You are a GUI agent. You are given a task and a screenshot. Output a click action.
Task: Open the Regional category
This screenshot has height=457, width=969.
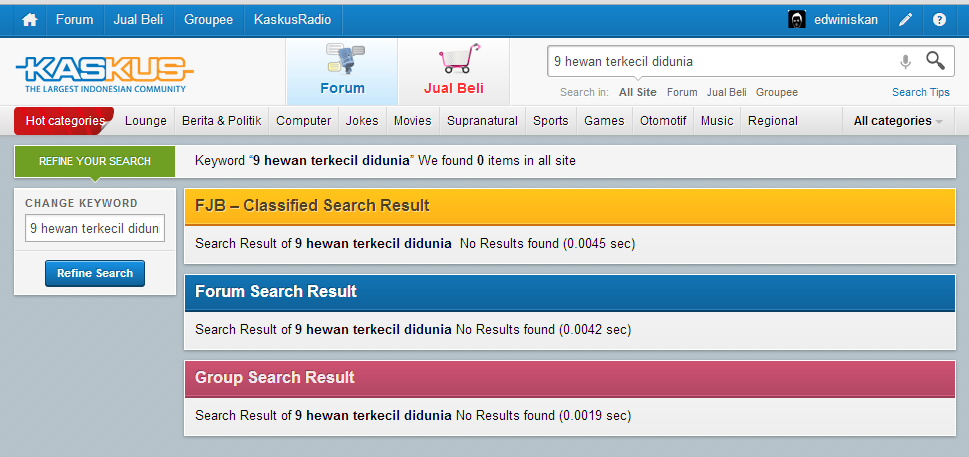point(772,120)
